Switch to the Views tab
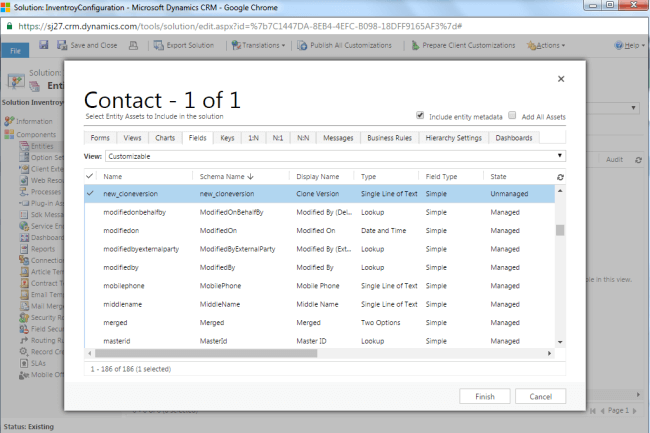The height and width of the screenshot is (433, 650). pos(132,138)
